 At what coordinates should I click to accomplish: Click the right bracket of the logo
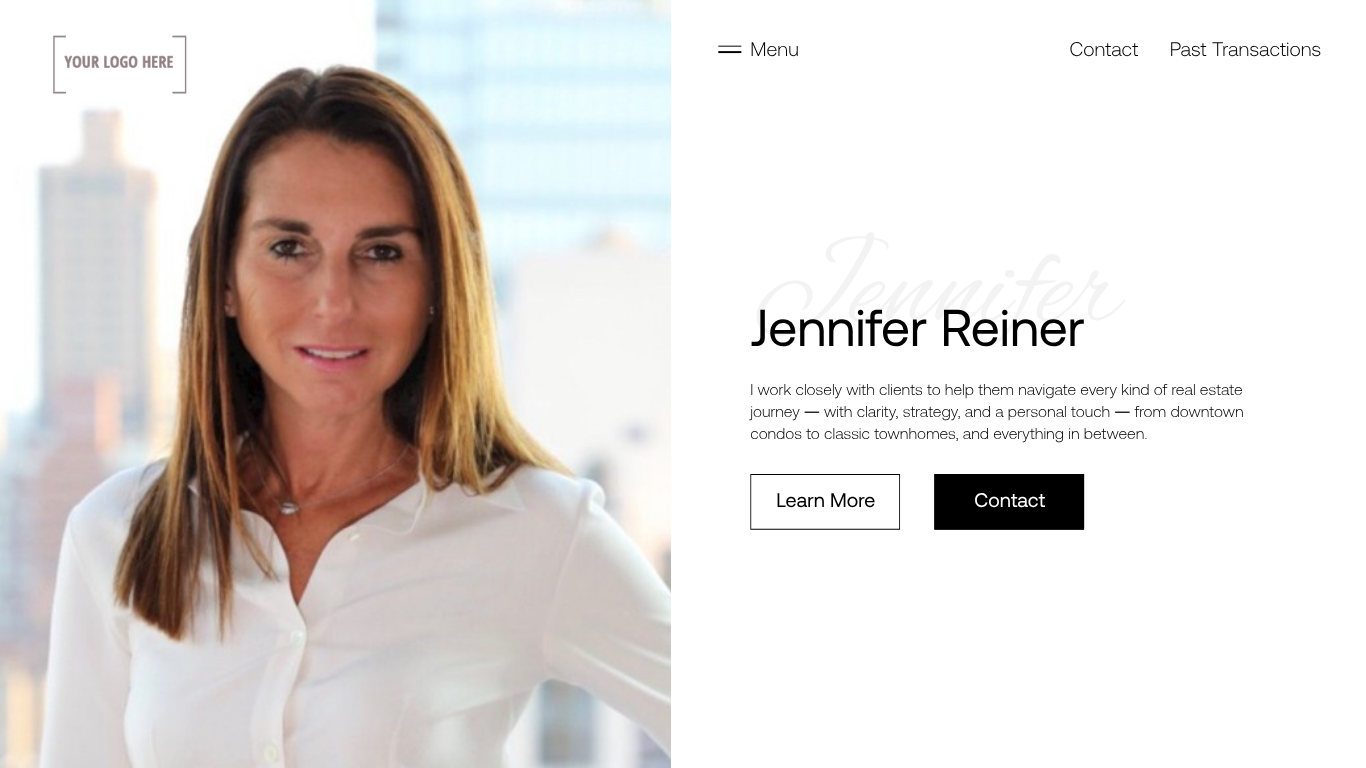[180, 64]
